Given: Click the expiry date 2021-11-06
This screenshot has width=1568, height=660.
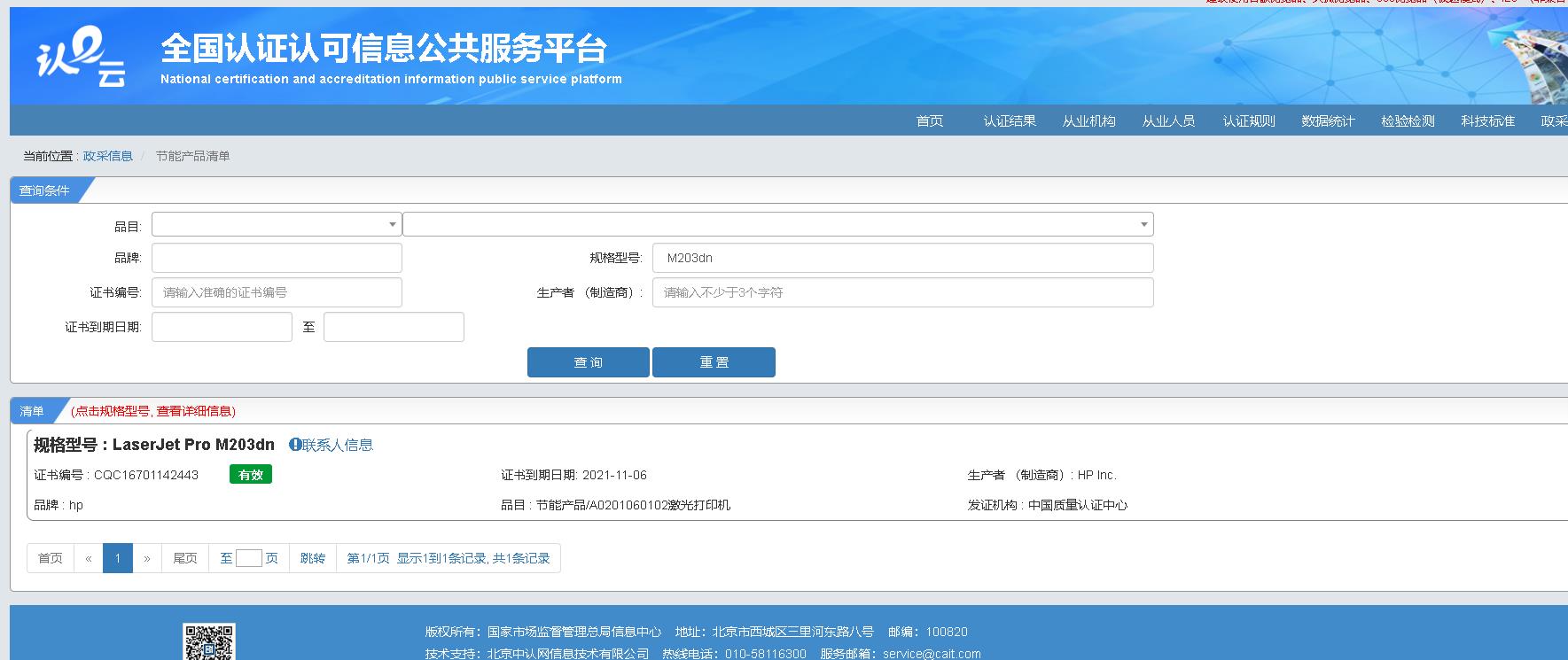Looking at the screenshot, I should (x=614, y=475).
